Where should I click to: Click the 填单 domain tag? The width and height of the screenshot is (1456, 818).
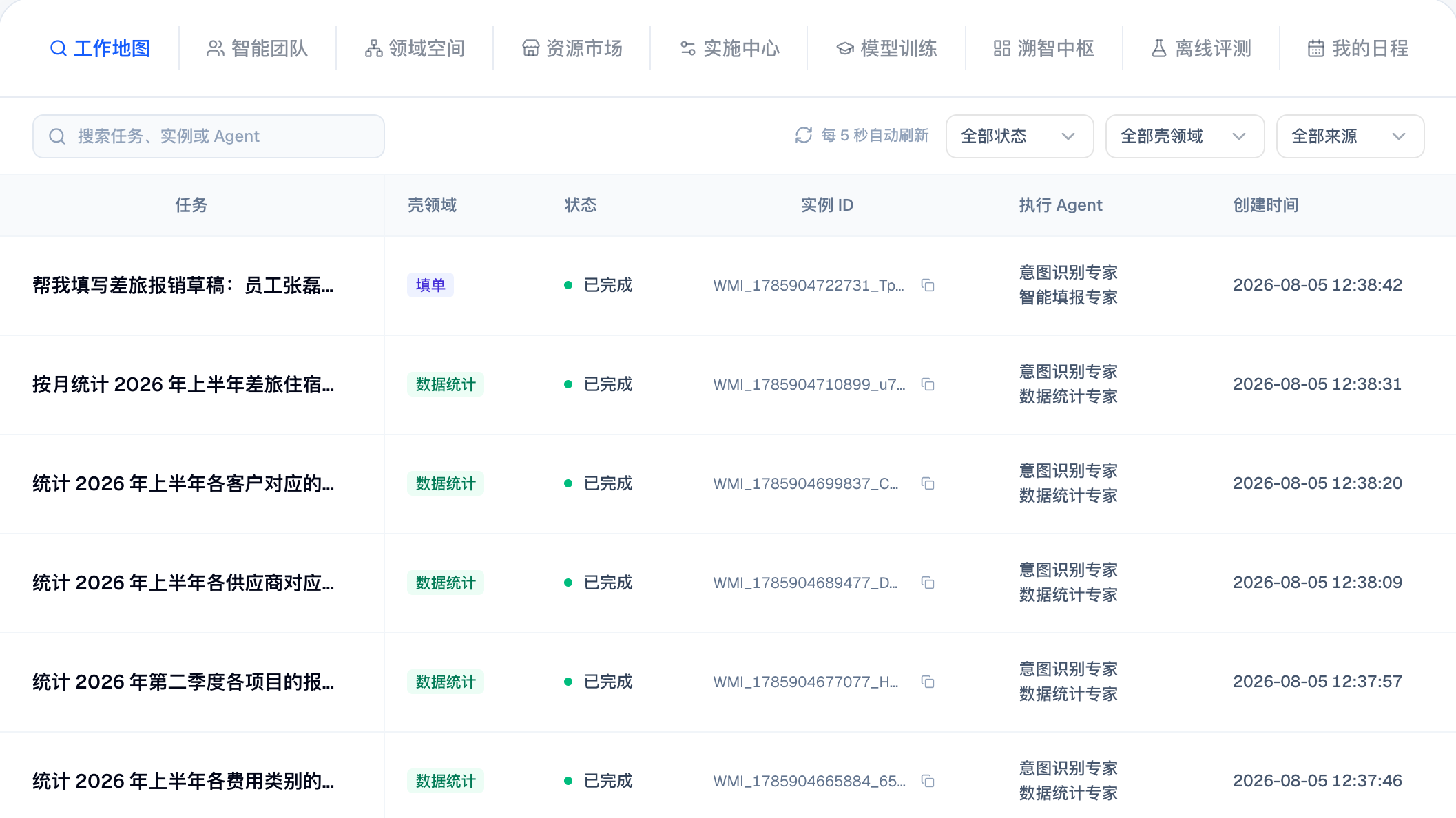tap(430, 285)
